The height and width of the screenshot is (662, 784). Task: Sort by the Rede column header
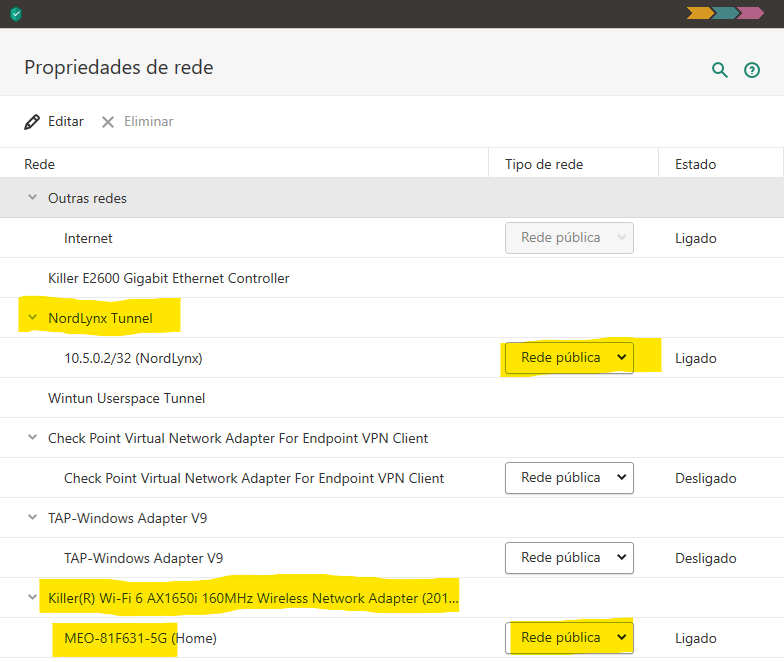[x=40, y=164]
